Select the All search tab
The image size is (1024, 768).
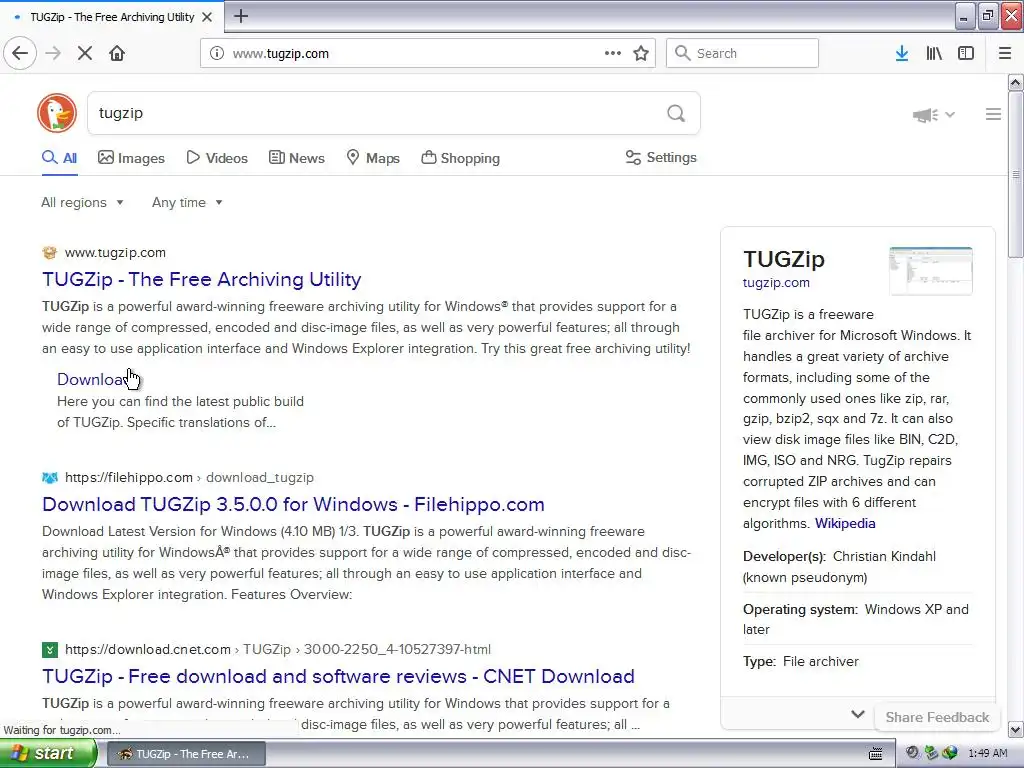click(59, 158)
